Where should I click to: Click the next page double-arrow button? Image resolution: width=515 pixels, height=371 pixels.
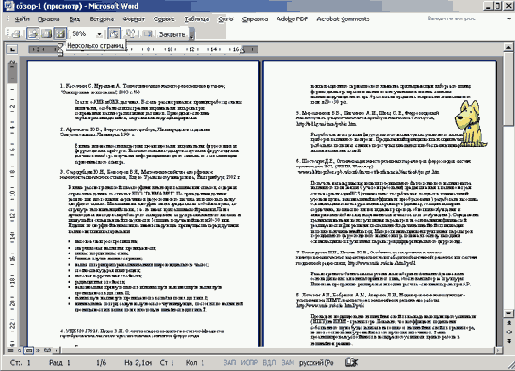pyautogui.click(x=509, y=341)
